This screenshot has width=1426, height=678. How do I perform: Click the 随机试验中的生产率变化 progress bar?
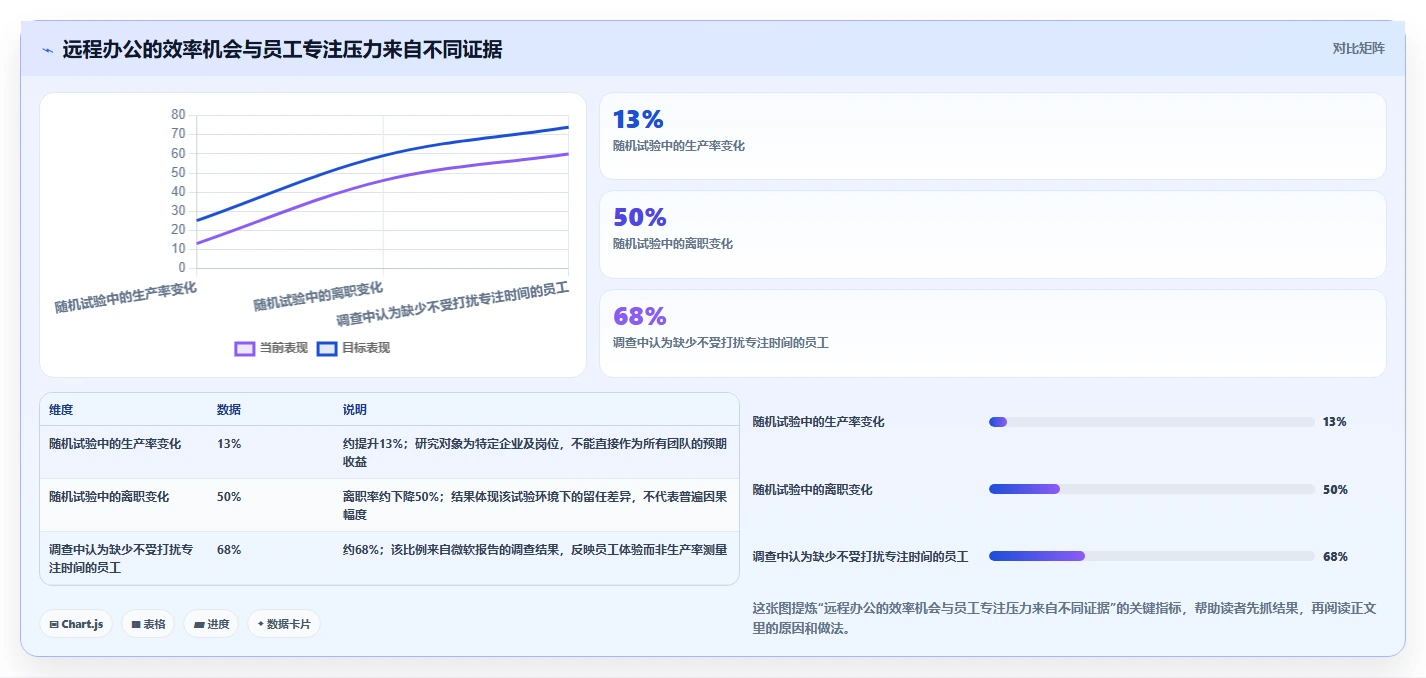(x=1151, y=422)
